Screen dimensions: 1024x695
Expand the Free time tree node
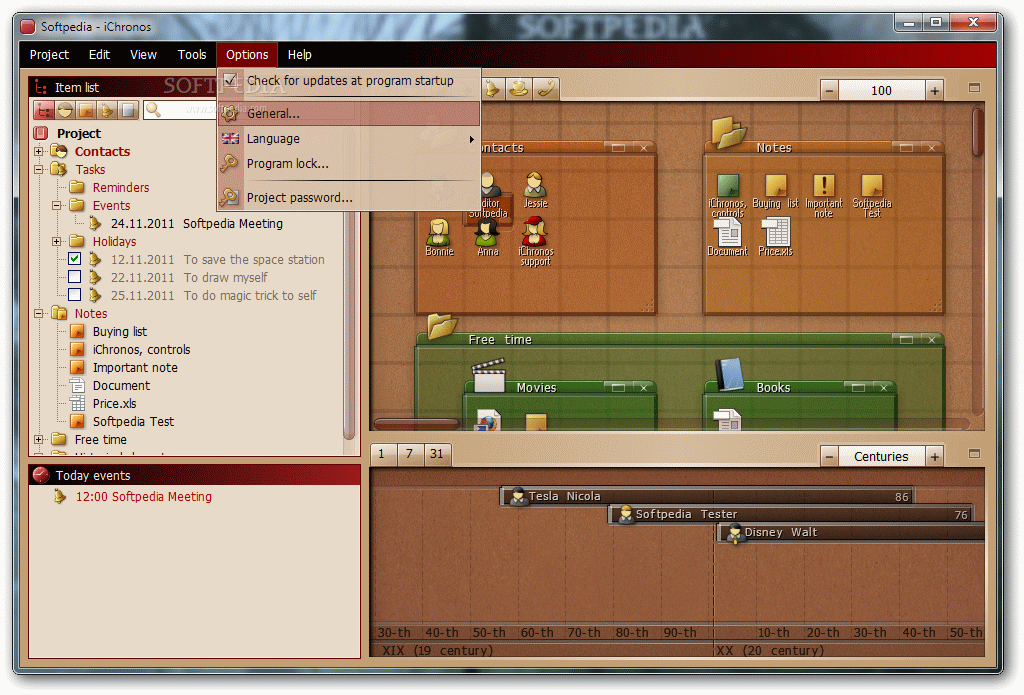39,440
